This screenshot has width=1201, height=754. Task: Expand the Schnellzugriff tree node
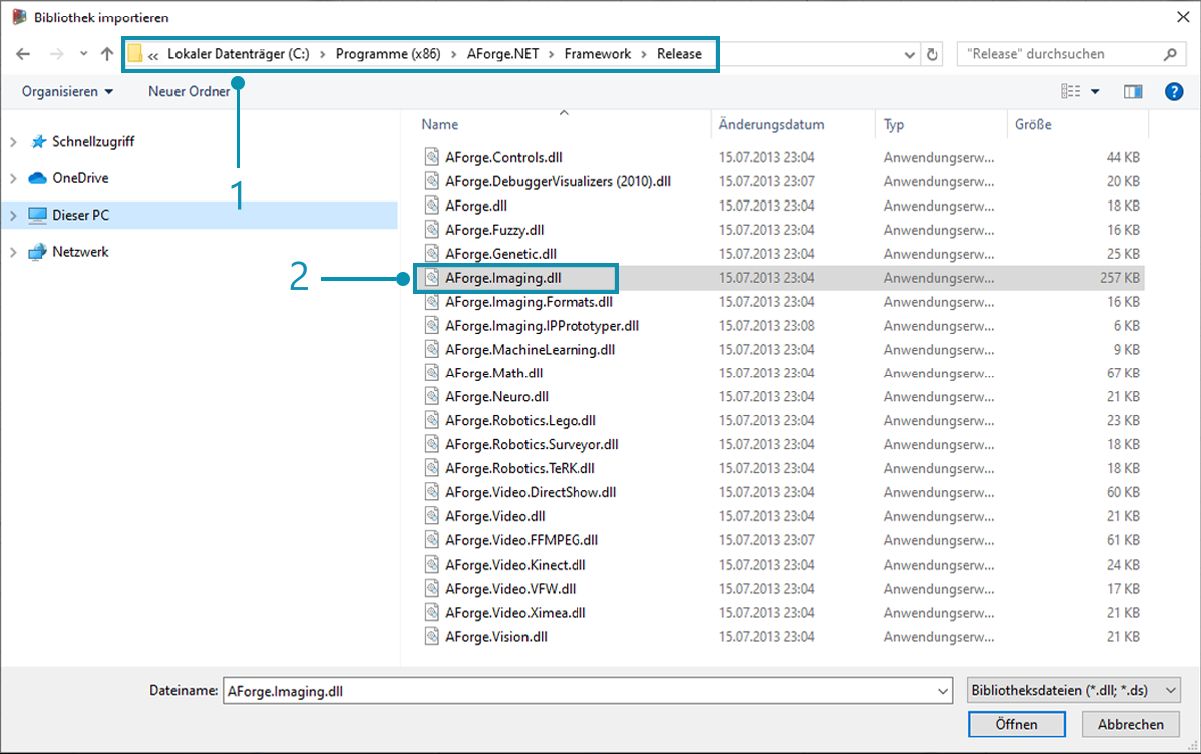(13, 142)
